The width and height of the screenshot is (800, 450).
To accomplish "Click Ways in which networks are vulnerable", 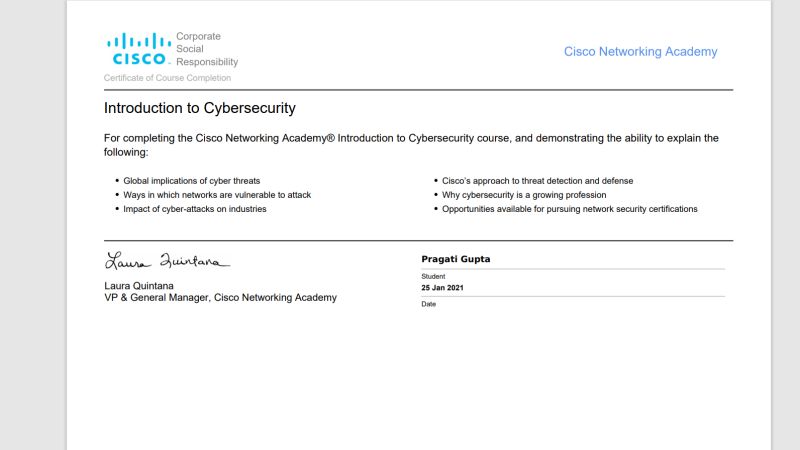I will [x=217, y=195].
